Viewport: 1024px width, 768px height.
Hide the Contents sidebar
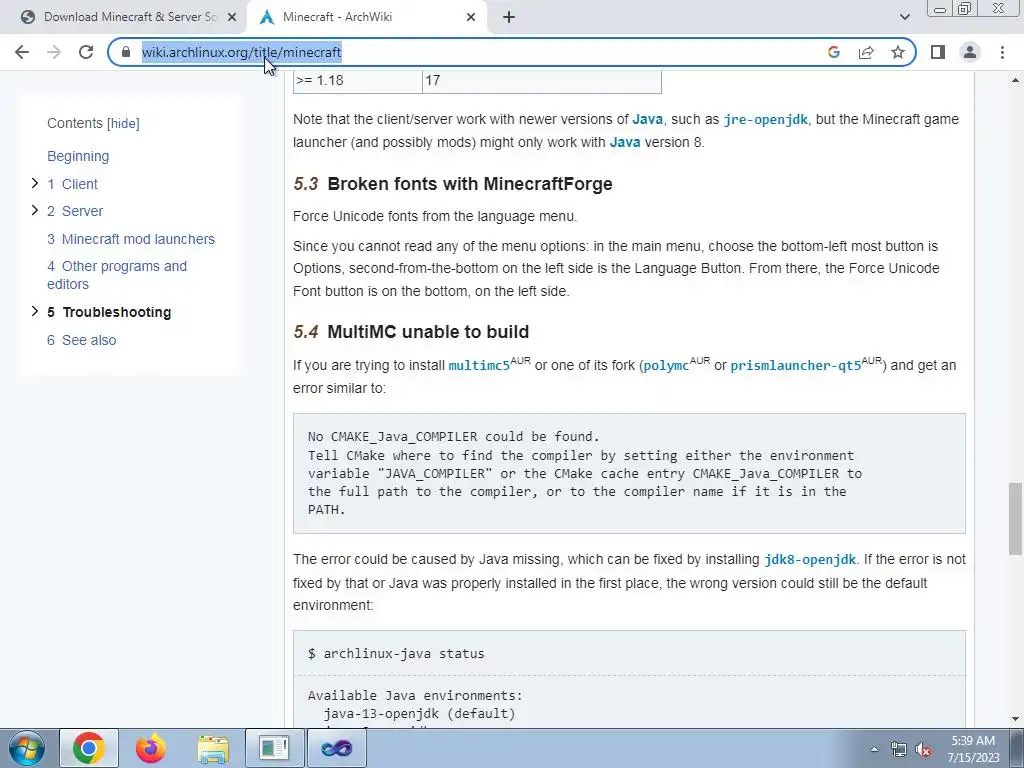(x=123, y=123)
